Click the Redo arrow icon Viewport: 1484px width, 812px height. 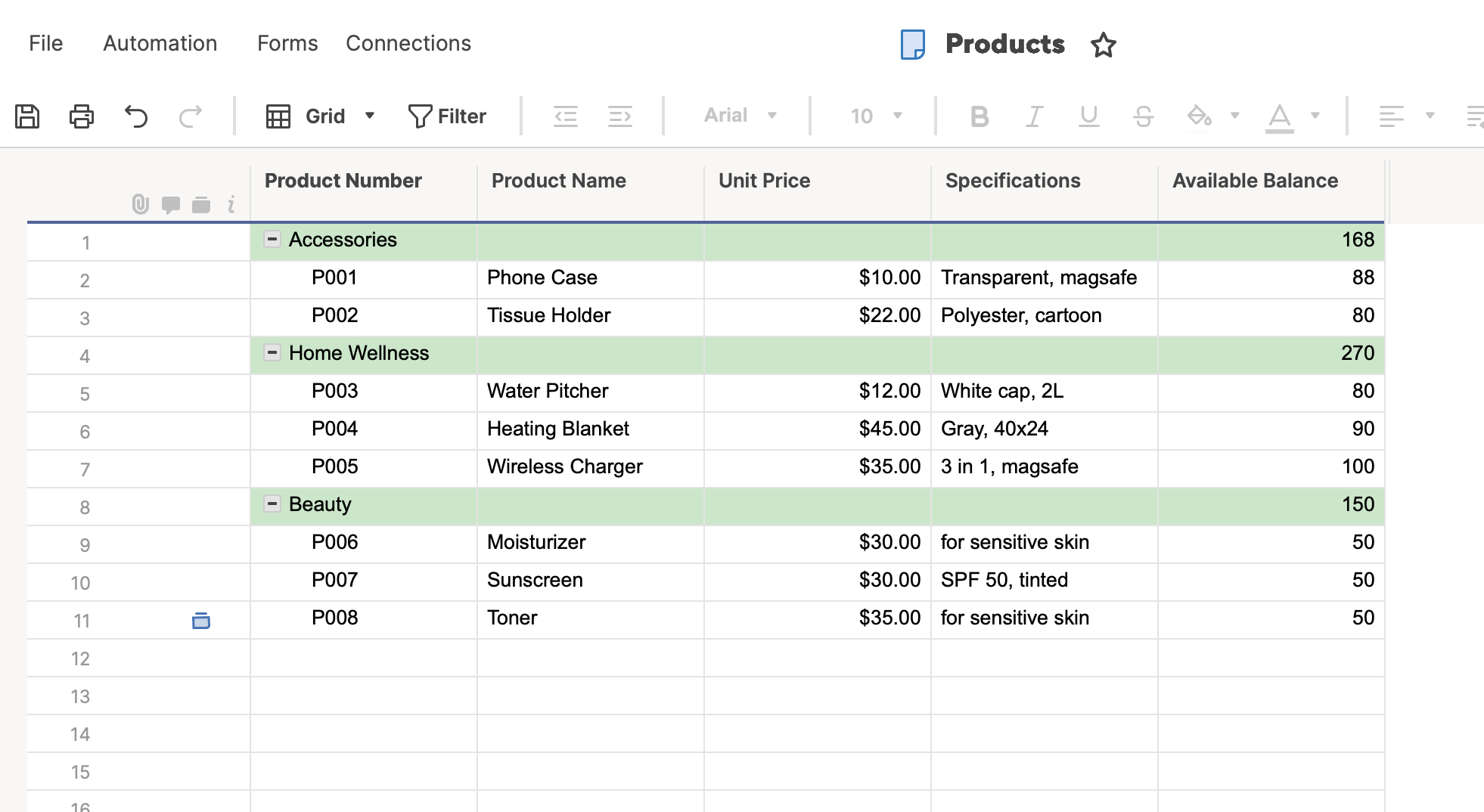pos(191,116)
